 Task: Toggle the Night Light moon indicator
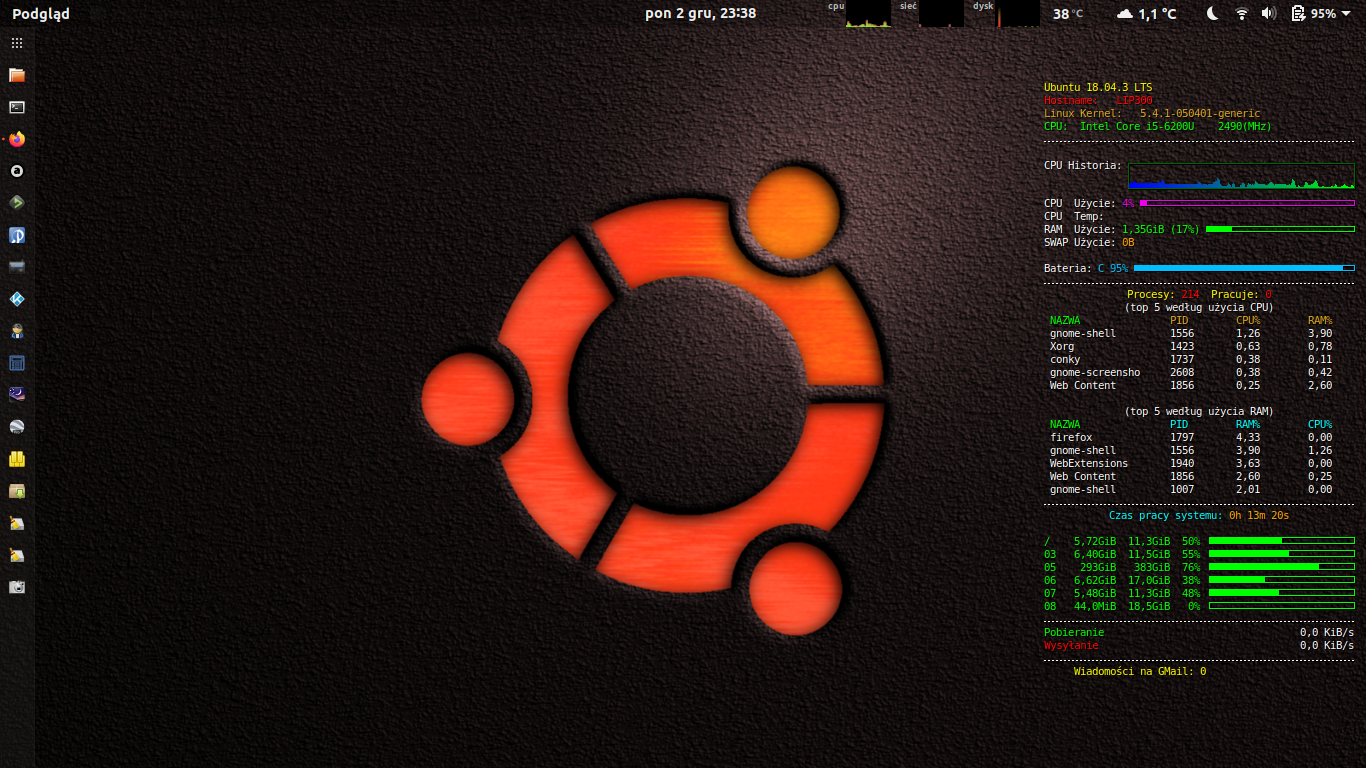(1213, 13)
